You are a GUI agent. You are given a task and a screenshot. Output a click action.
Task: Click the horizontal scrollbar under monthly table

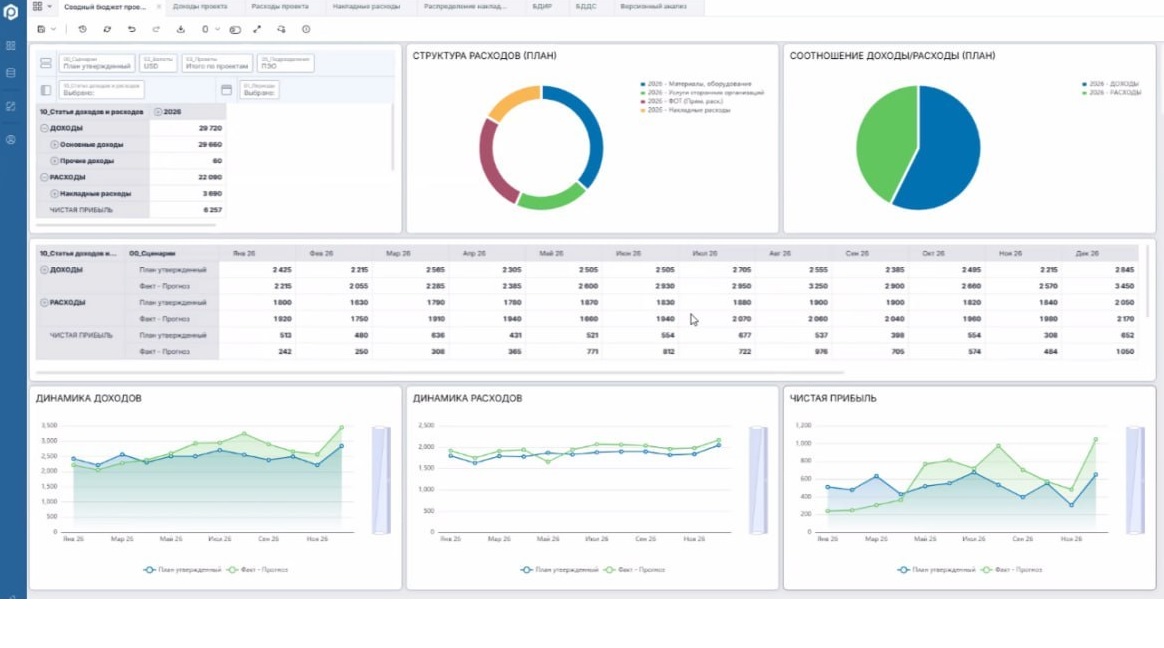(439, 373)
